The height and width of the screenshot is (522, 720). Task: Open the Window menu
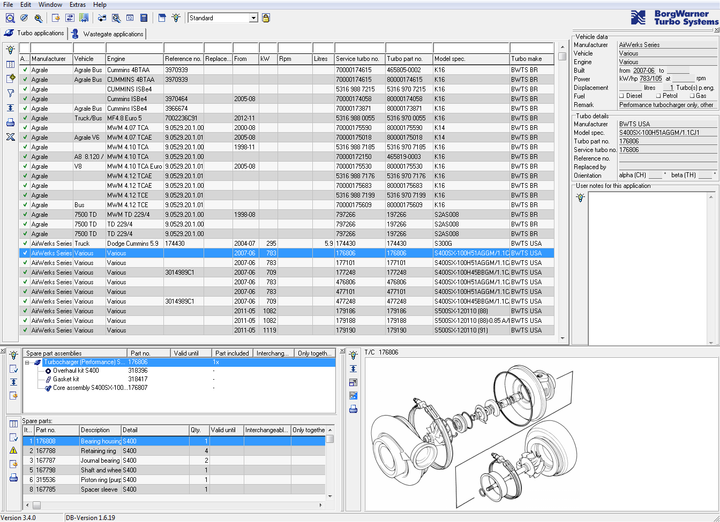(x=50, y=5)
